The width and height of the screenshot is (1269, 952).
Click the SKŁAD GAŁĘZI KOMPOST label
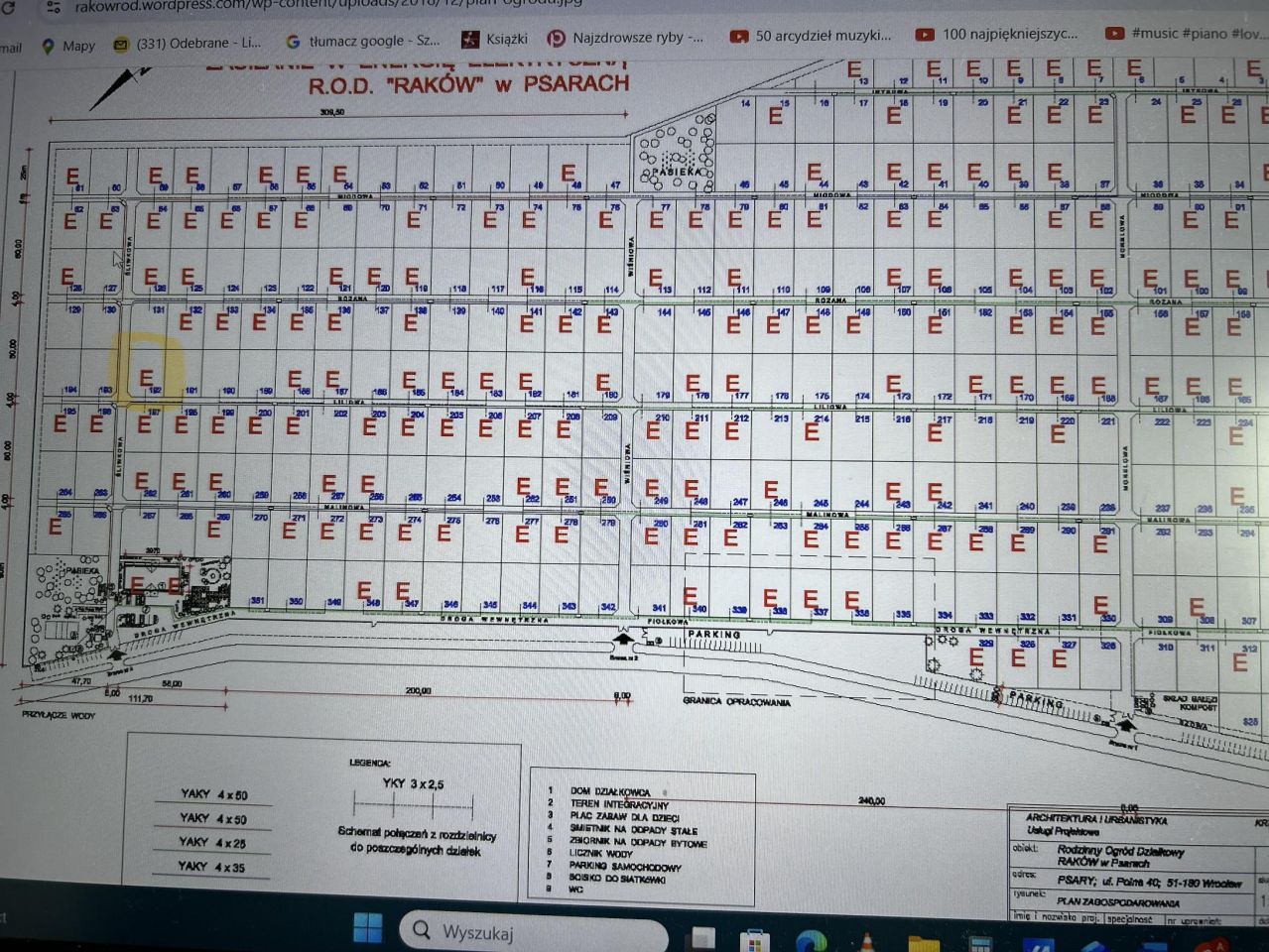(x=1190, y=703)
